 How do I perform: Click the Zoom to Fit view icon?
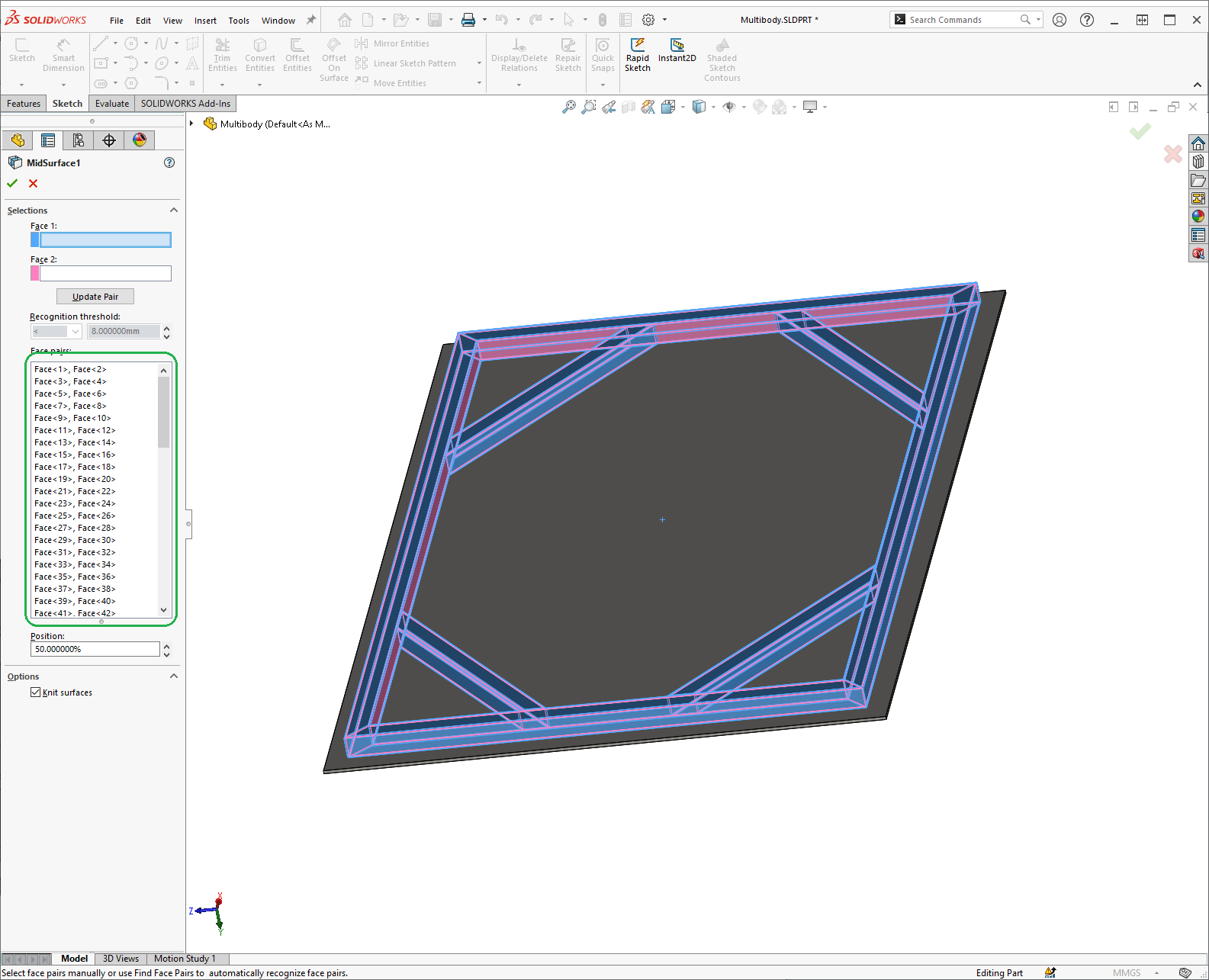pos(569,108)
